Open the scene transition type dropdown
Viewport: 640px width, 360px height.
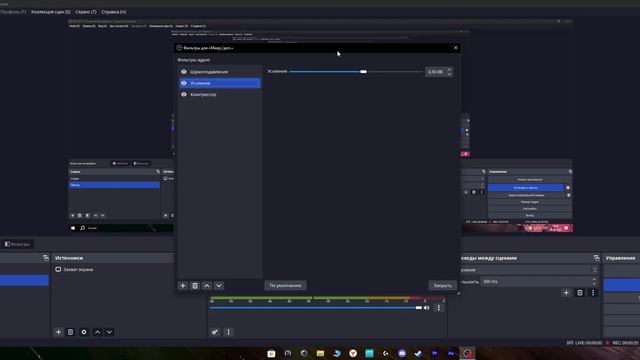pos(529,270)
